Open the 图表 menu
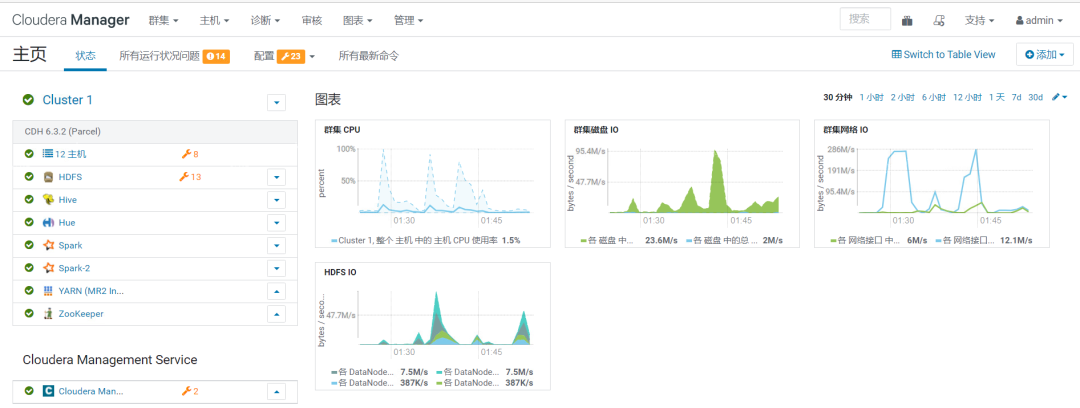This screenshot has width=1080, height=408. [x=357, y=21]
